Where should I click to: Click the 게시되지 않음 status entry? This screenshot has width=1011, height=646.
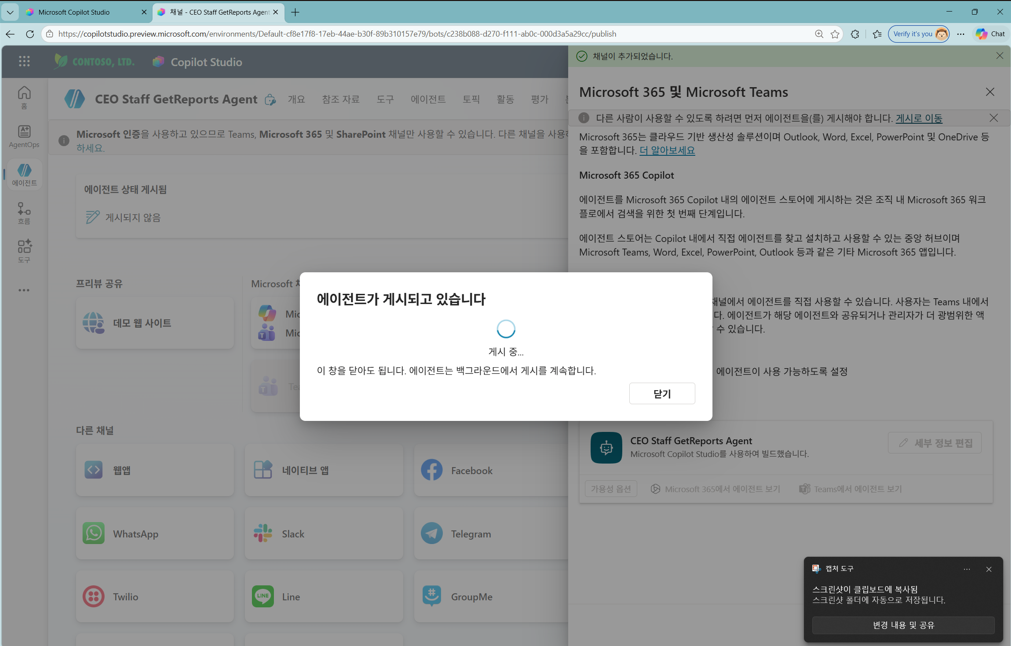124,217
